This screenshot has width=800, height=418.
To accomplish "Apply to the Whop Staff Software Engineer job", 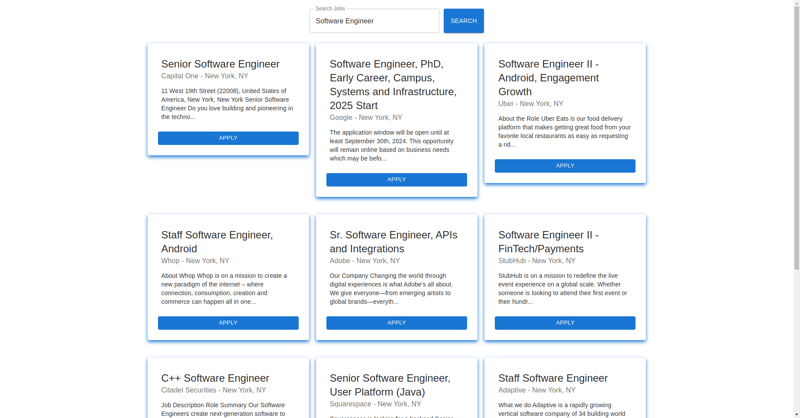I will click(x=228, y=323).
